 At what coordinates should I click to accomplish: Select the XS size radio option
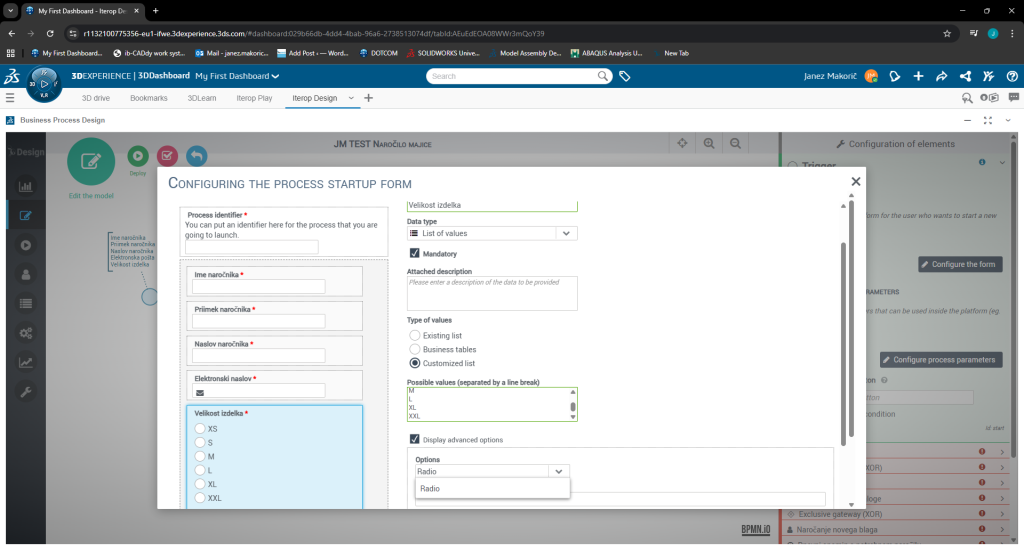200,429
